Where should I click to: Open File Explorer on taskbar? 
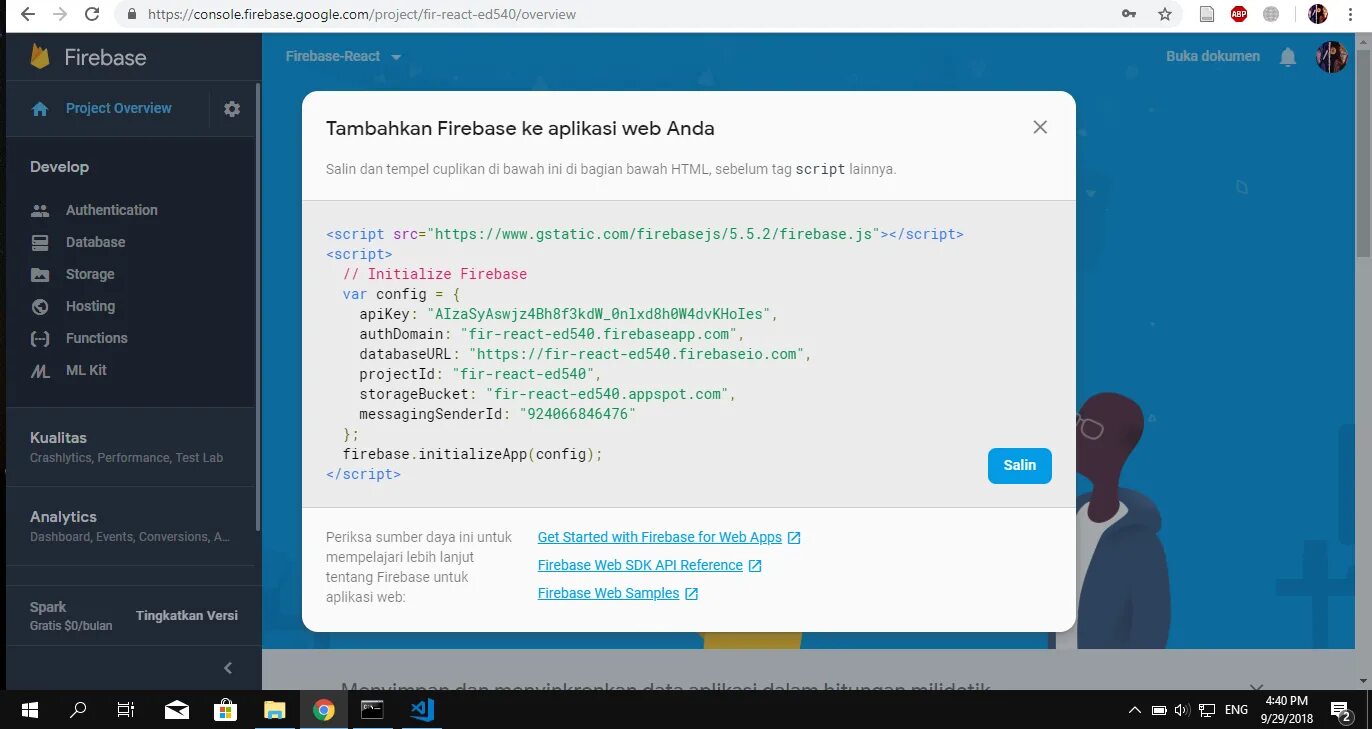(x=275, y=710)
